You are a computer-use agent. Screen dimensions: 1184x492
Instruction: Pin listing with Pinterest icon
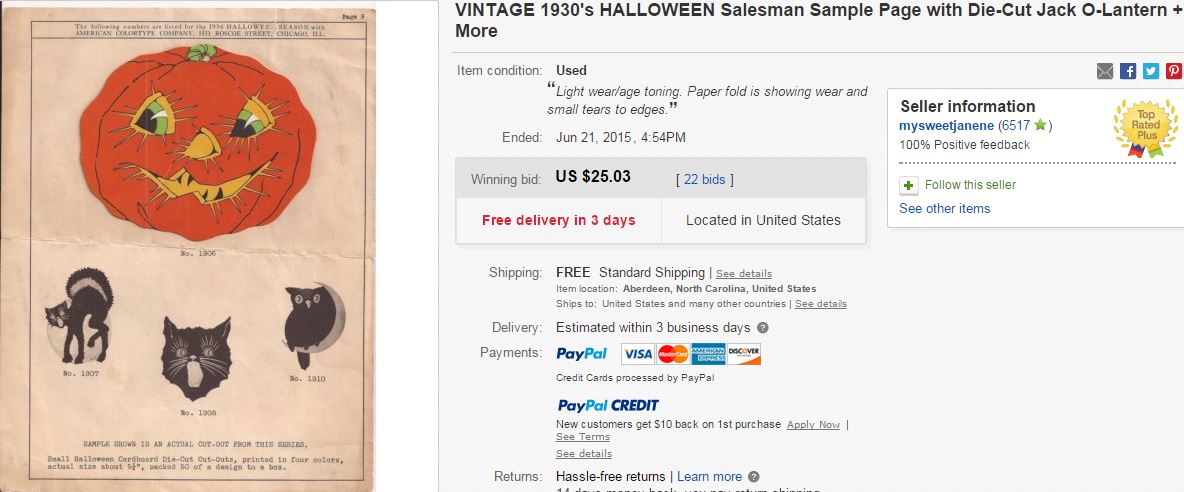point(1173,71)
